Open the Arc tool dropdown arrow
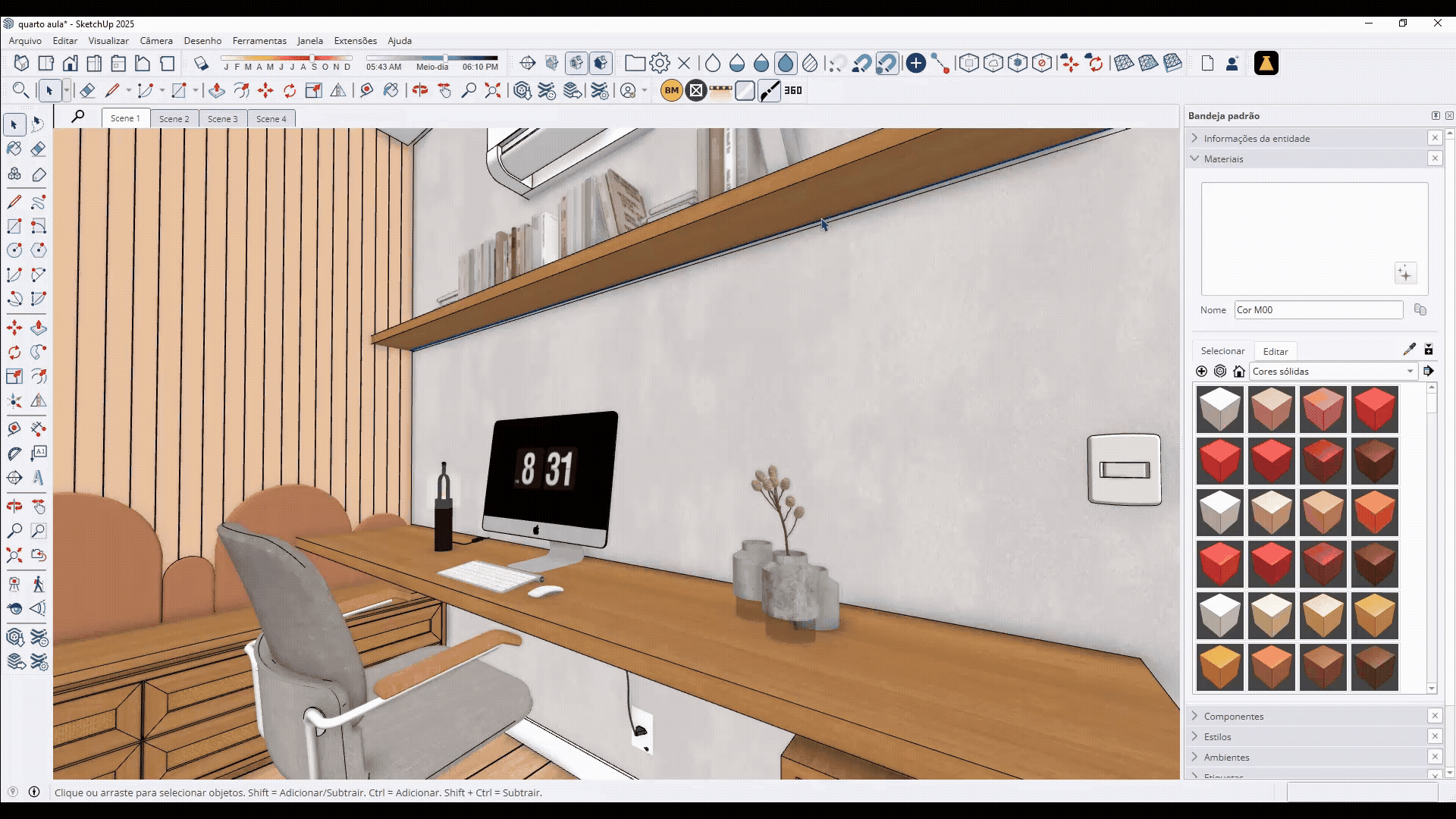The image size is (1456, 819). tap(162, 91)
